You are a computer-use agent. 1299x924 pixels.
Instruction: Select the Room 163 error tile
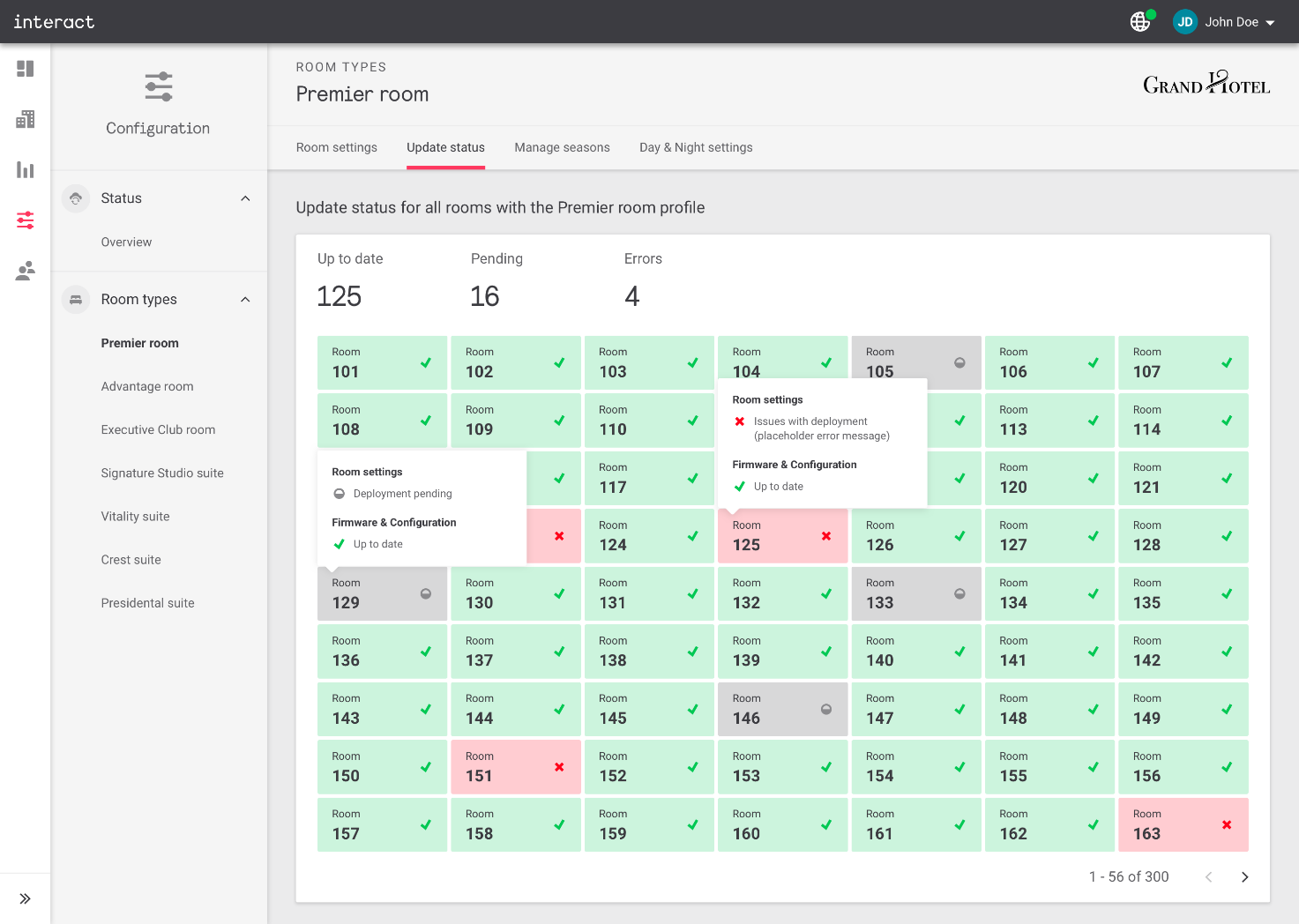point(1182,824)
